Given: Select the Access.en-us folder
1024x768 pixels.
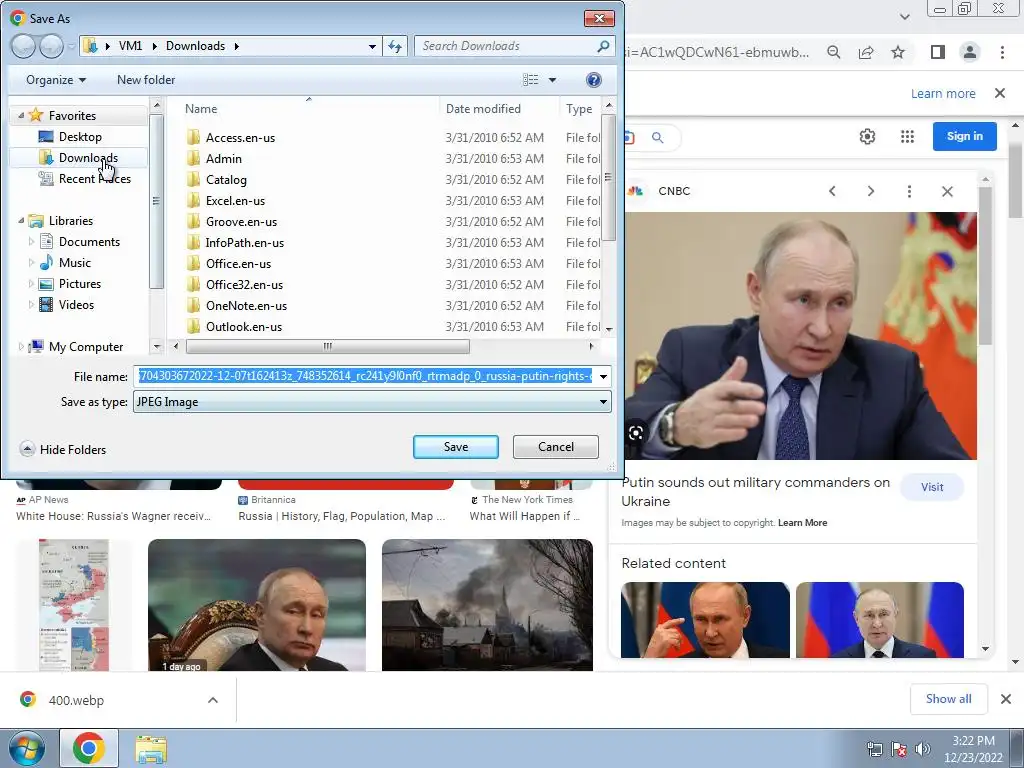Looking at the screenshot, I should click(x=240, y=138).
